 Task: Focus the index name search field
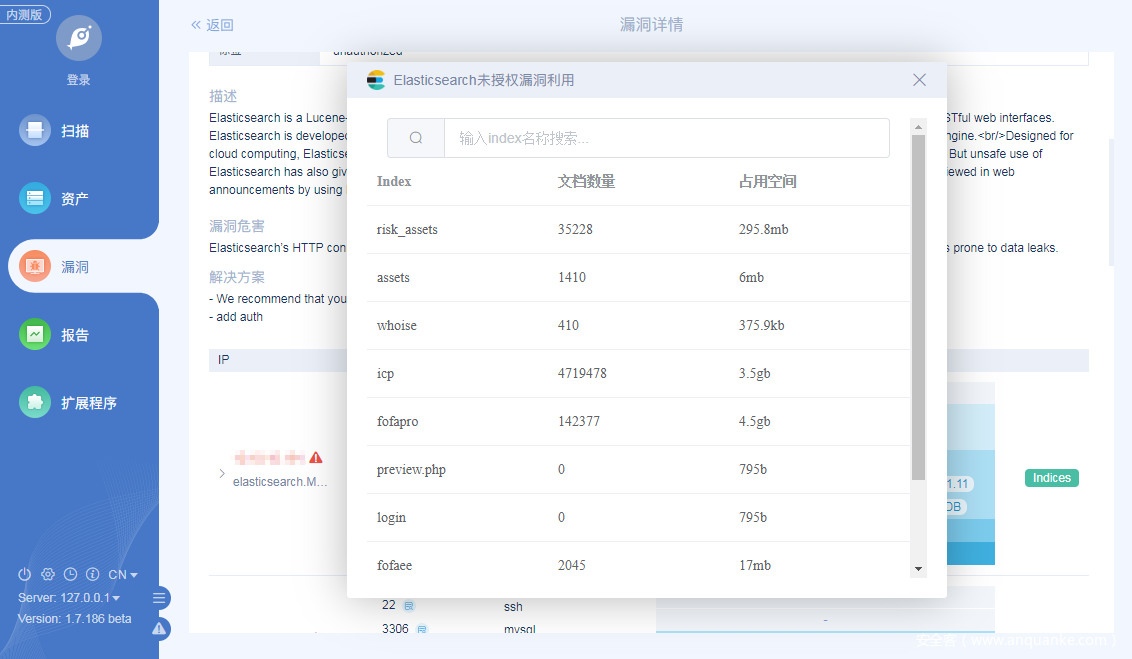click(x=666, y=138)
